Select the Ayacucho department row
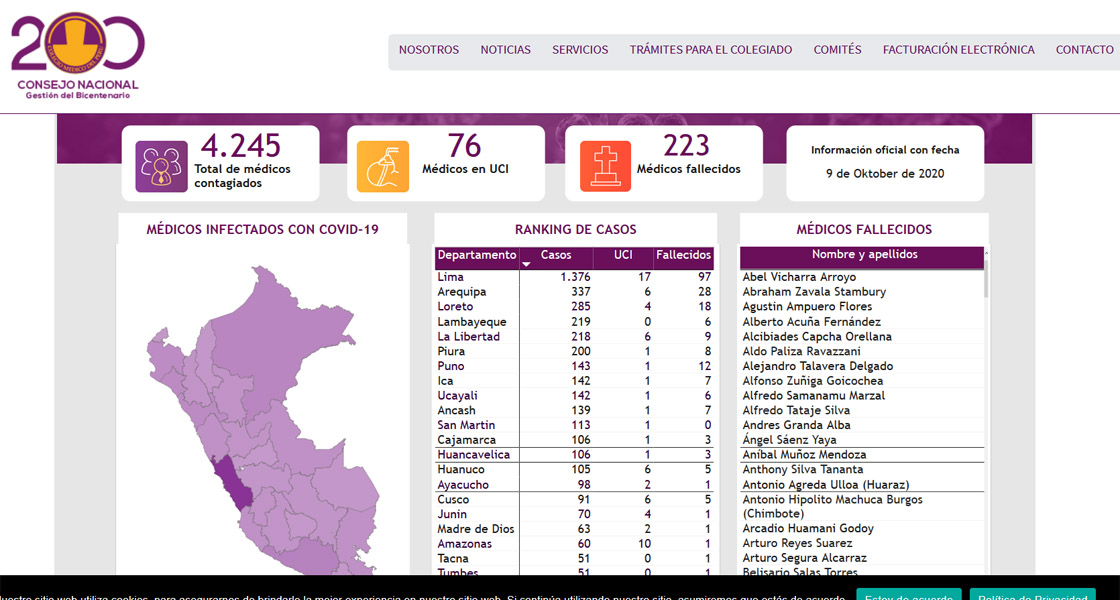Image resolution: width=1120 pixels, height=600 pixels. (574, 484)
